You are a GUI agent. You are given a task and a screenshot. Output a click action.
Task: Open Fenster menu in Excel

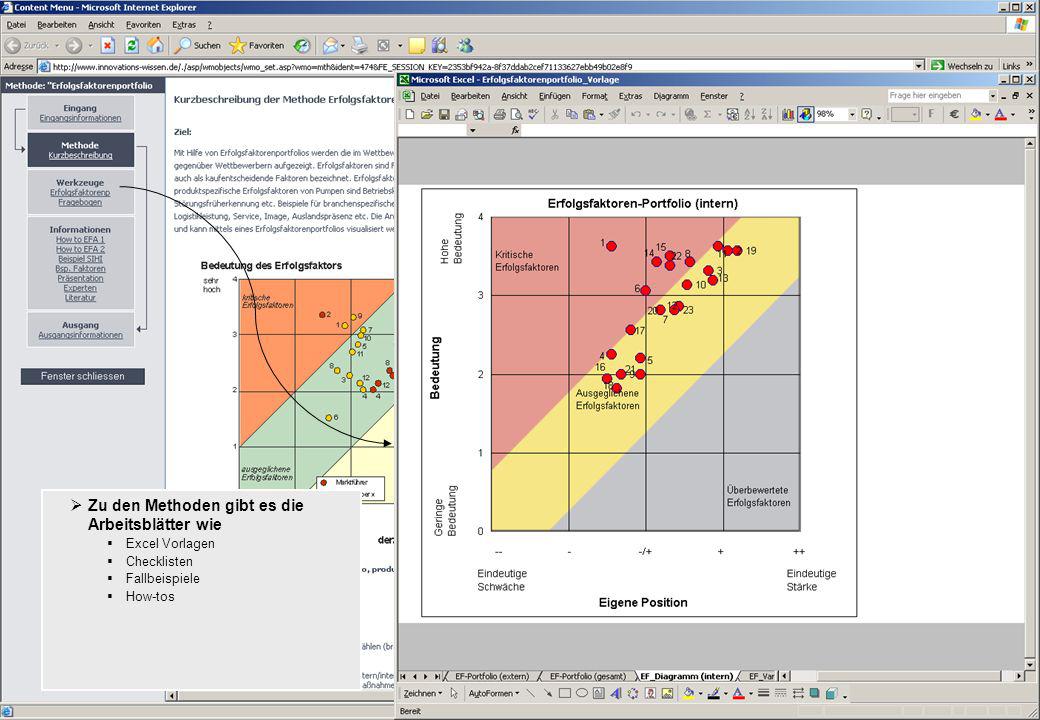pyautogui.click(x=714, y=95)
